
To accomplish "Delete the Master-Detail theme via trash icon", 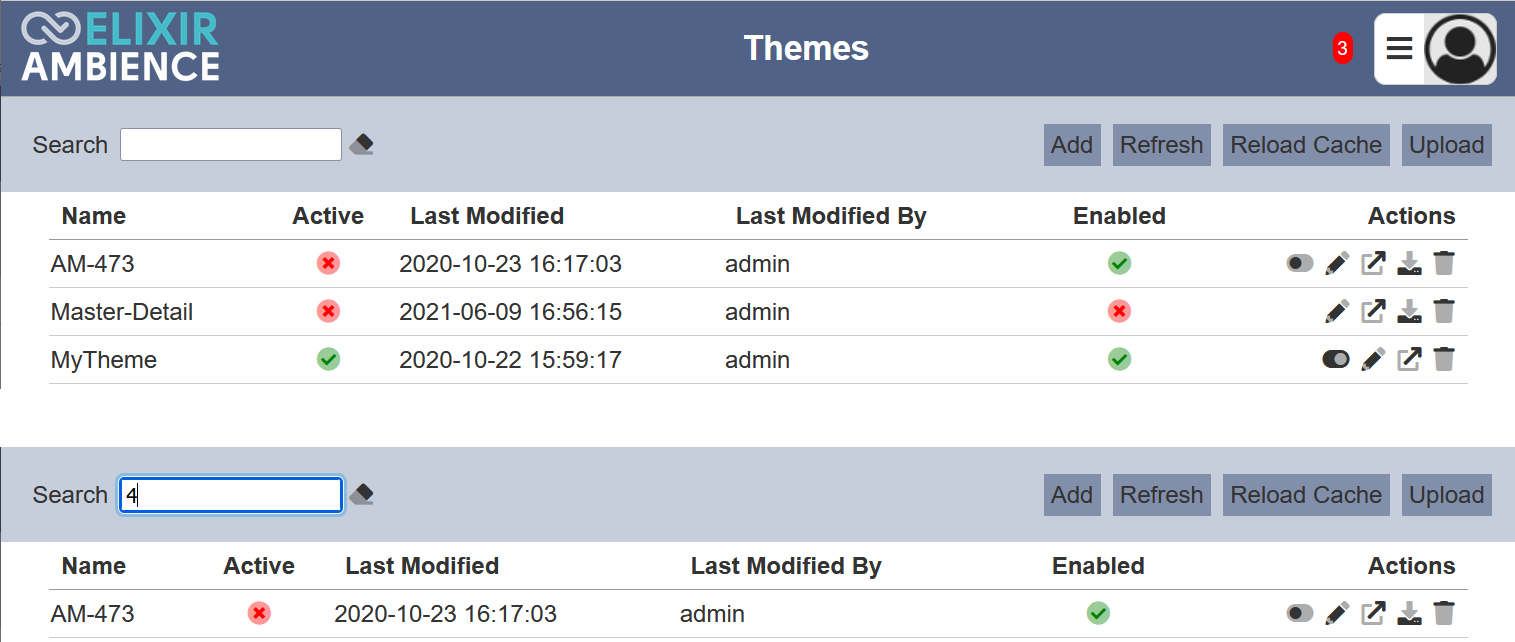I will pos(1444,312).
